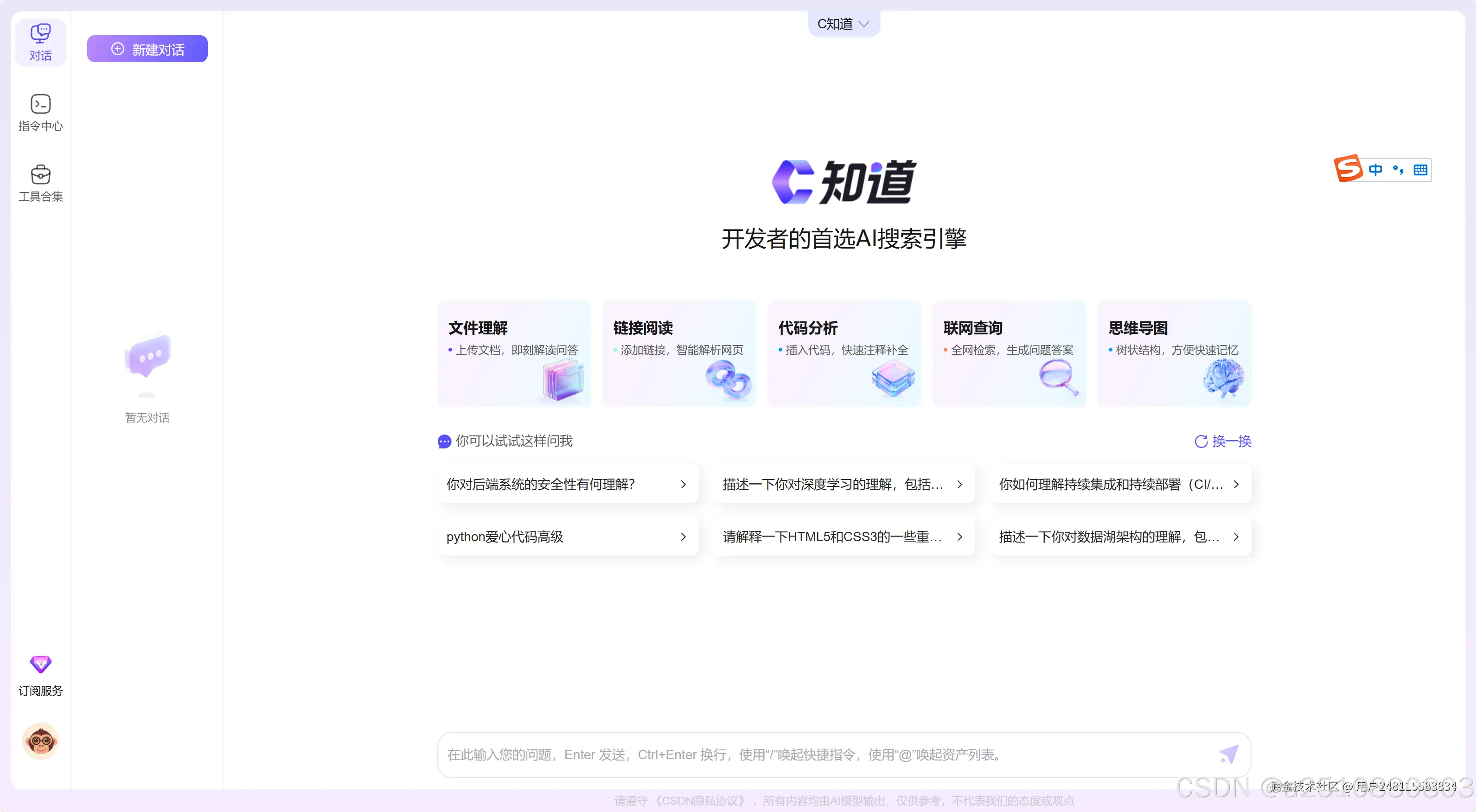Click the 订阅服务 diamond icon
The width and height of the screenshot is (1476, 812).
tap(40, 665)
